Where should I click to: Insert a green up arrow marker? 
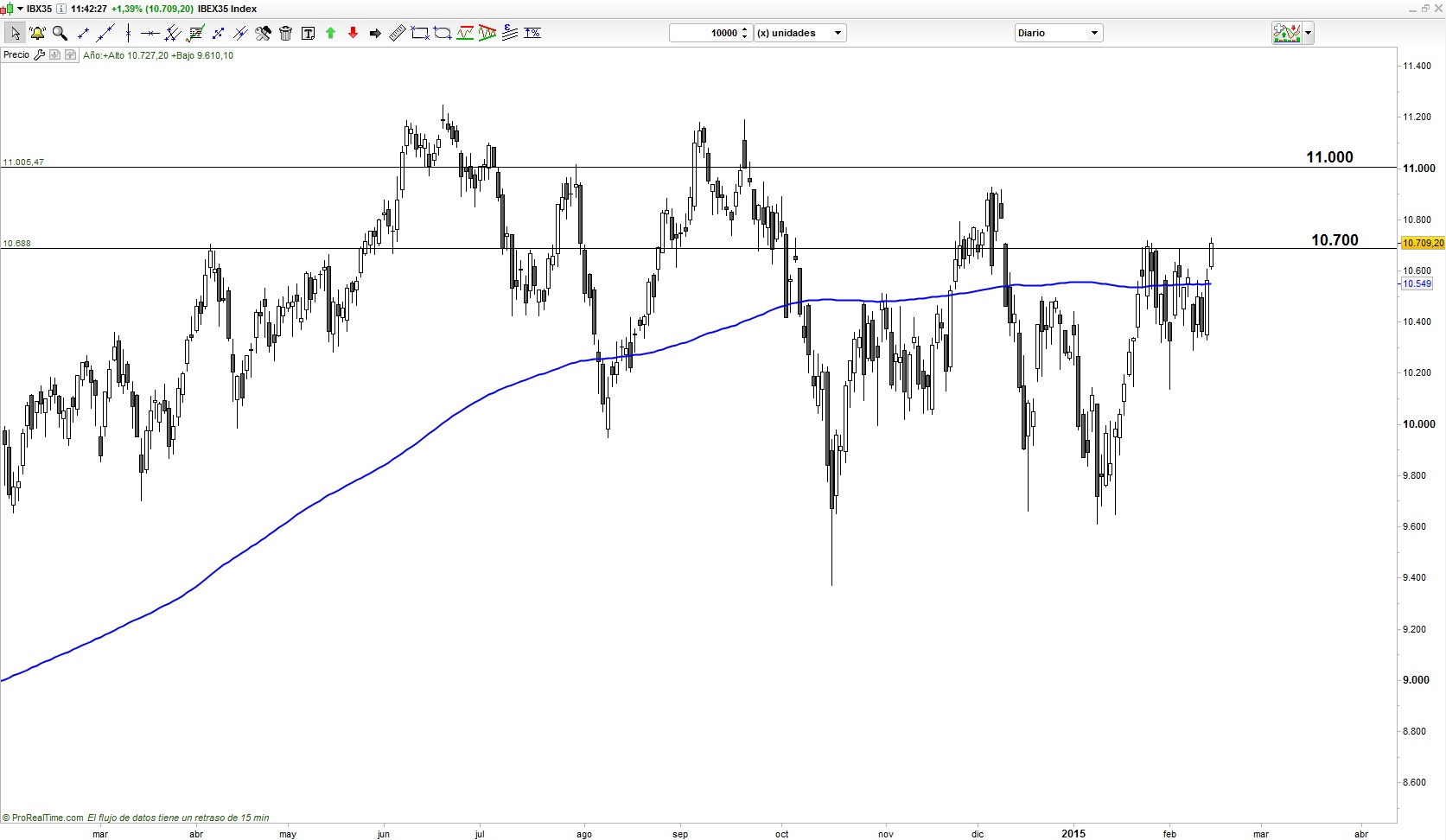pyautogui.click(x=330, y=33)
